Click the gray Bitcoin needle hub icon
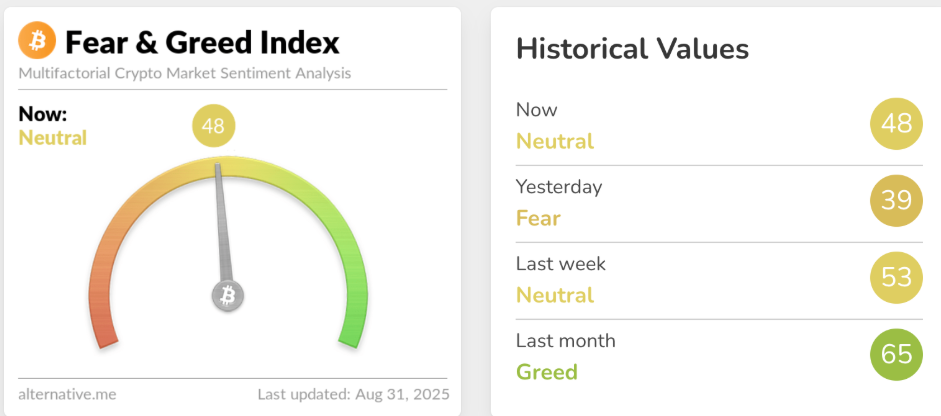The width and height of the screenshot is (941, 416). (228, 295)
